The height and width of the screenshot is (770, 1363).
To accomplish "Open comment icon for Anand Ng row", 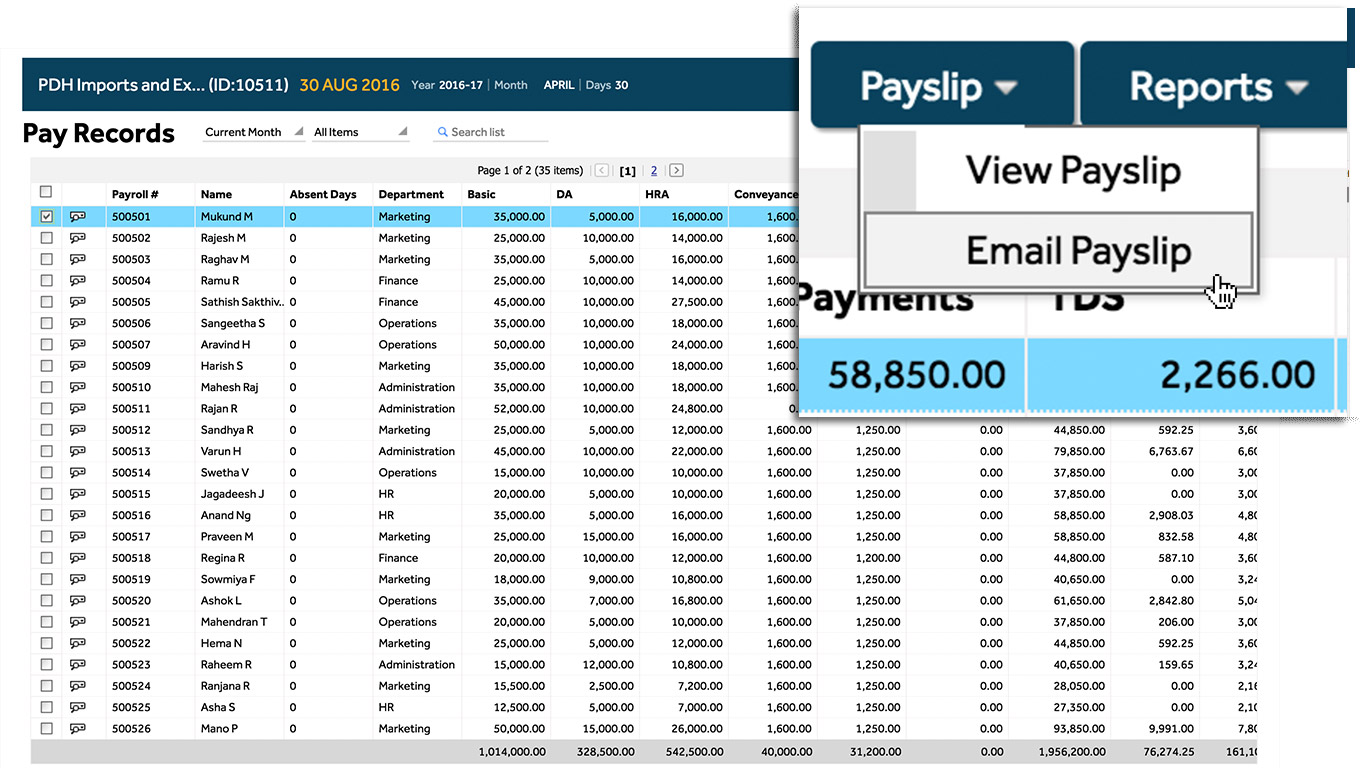I will click(77, 515).
